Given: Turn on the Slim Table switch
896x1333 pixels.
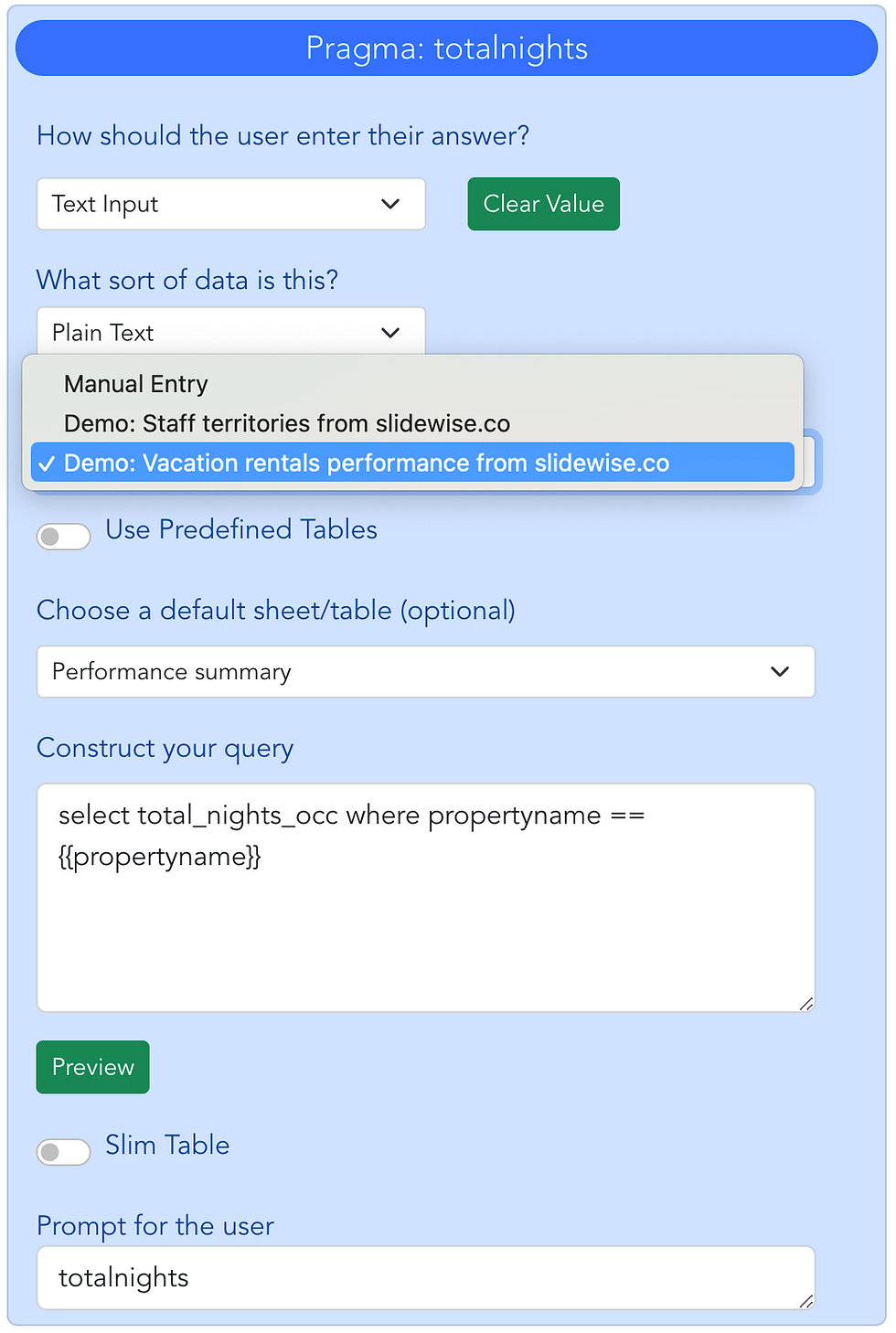Looking at the screenshot, I should pyautogui.click(x=62, y=1152).
